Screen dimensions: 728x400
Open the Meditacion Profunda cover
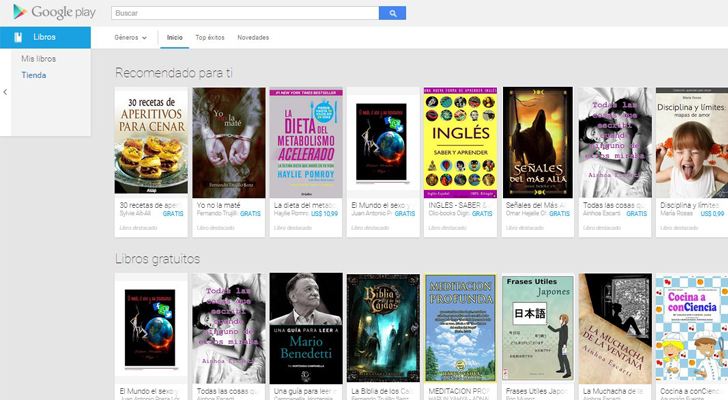pos(460,328)
